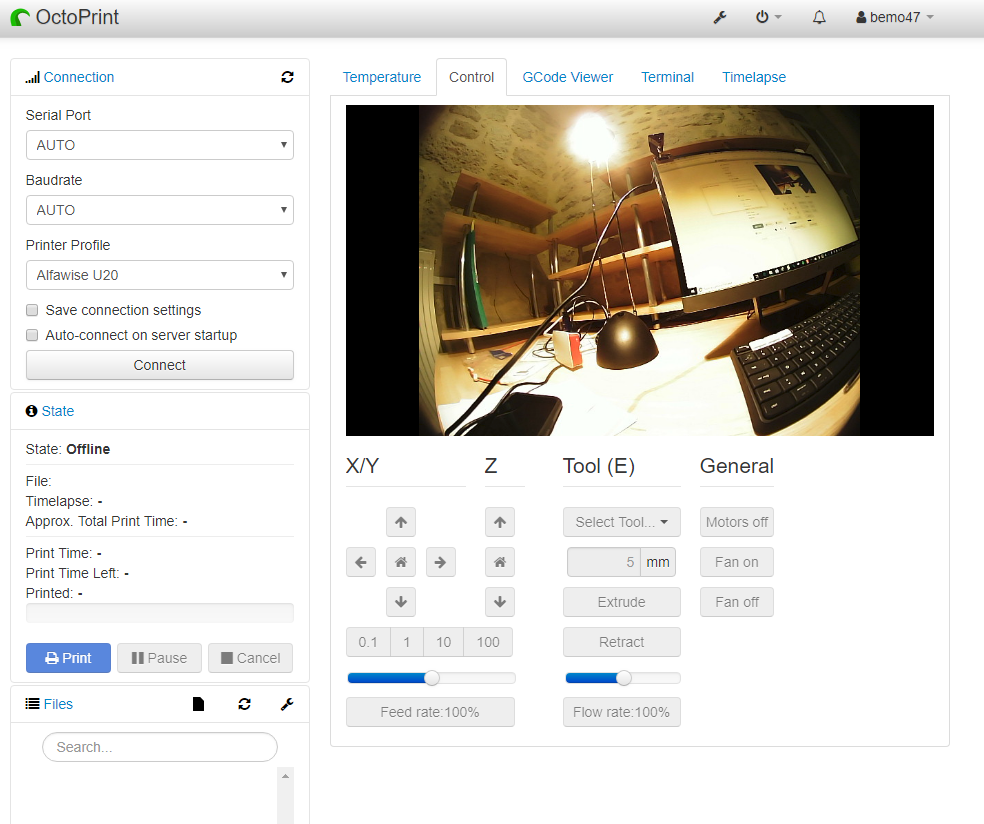This screenshot has width=984, height=824.
Task: Click the feed rate slider handle
Action: click(432, 678)
